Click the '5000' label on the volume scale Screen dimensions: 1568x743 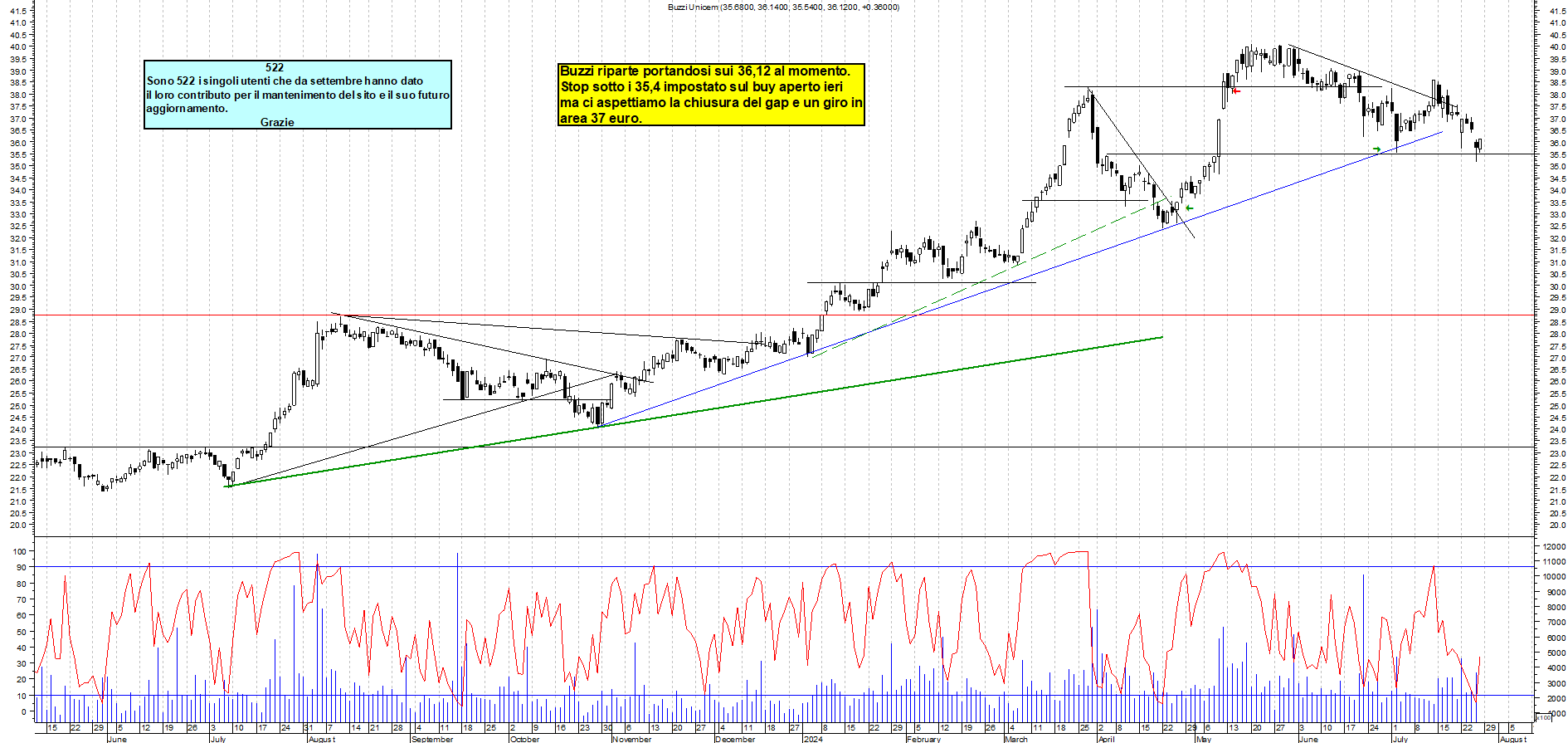[x=1556, y=653]
